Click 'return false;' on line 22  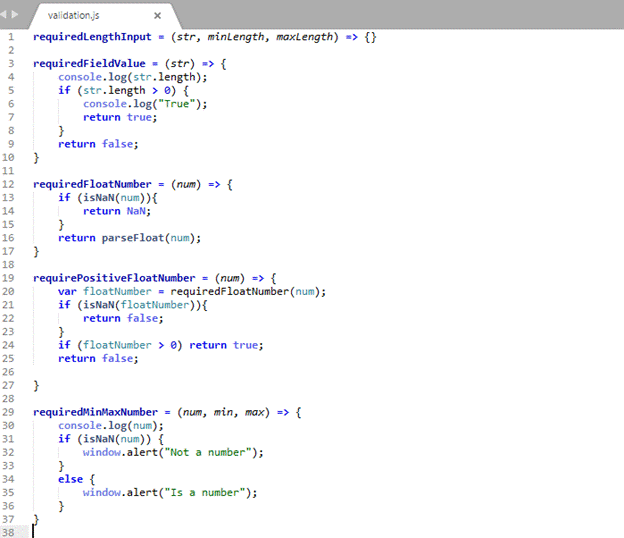(x=123, y=318)
